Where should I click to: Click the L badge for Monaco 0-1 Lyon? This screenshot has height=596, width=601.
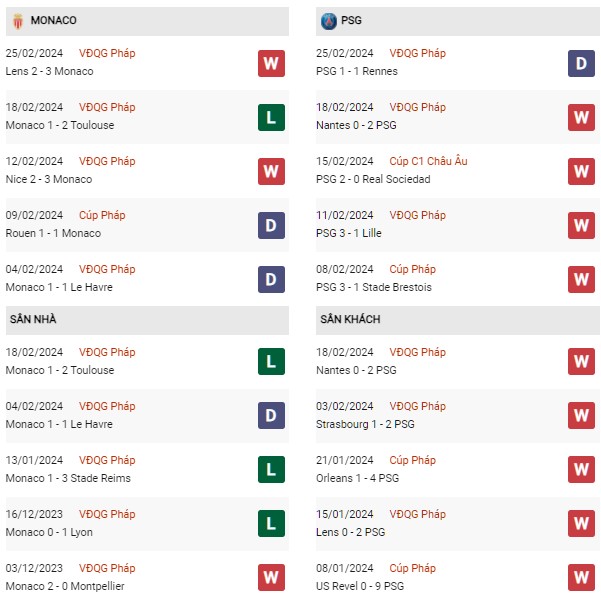tap(271, 524)
